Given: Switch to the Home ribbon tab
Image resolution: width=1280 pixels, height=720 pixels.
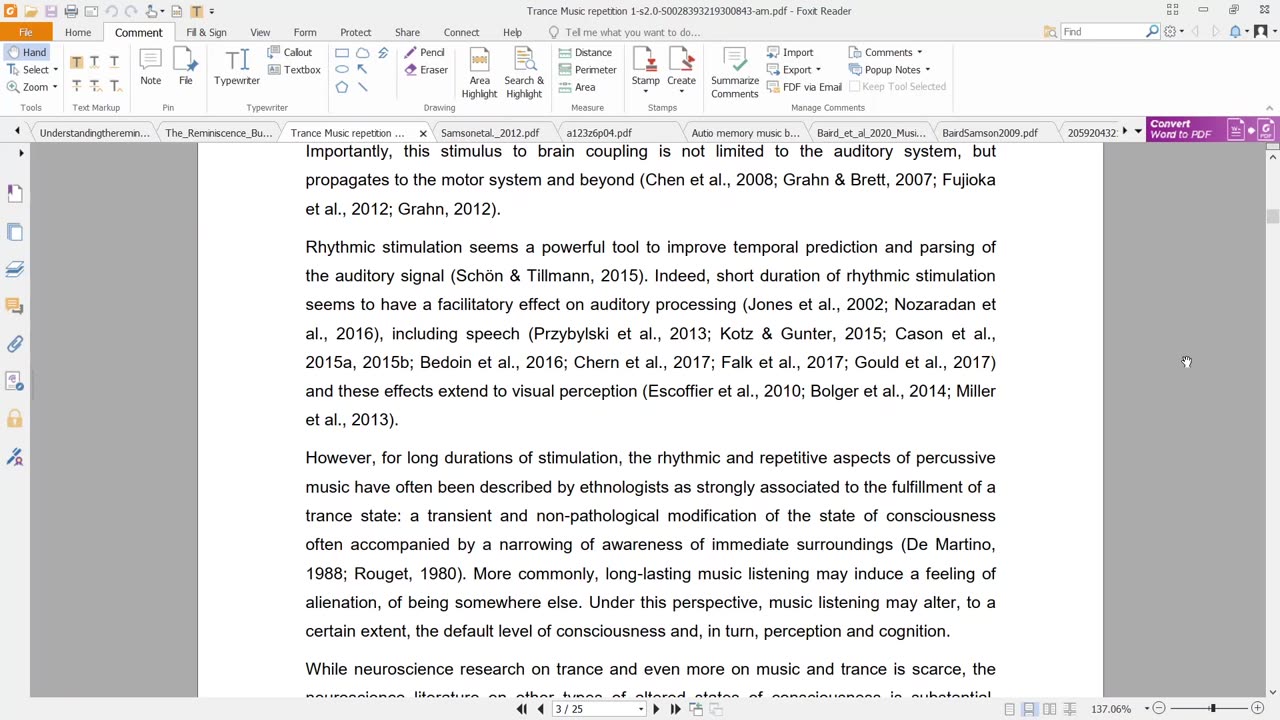Looking at the screenshot, I should [78, 32].
